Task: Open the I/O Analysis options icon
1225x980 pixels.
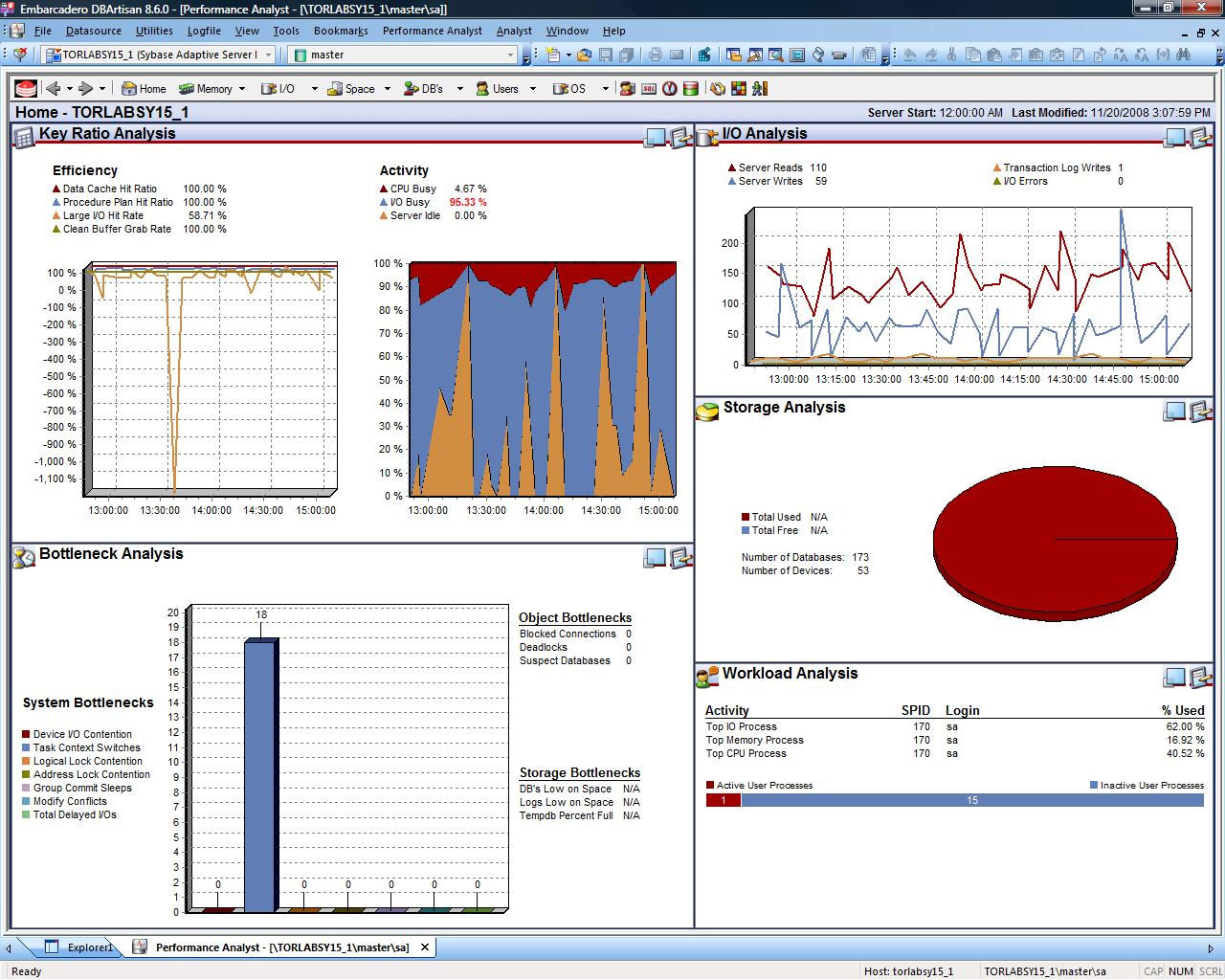Action: (1200, 138)
